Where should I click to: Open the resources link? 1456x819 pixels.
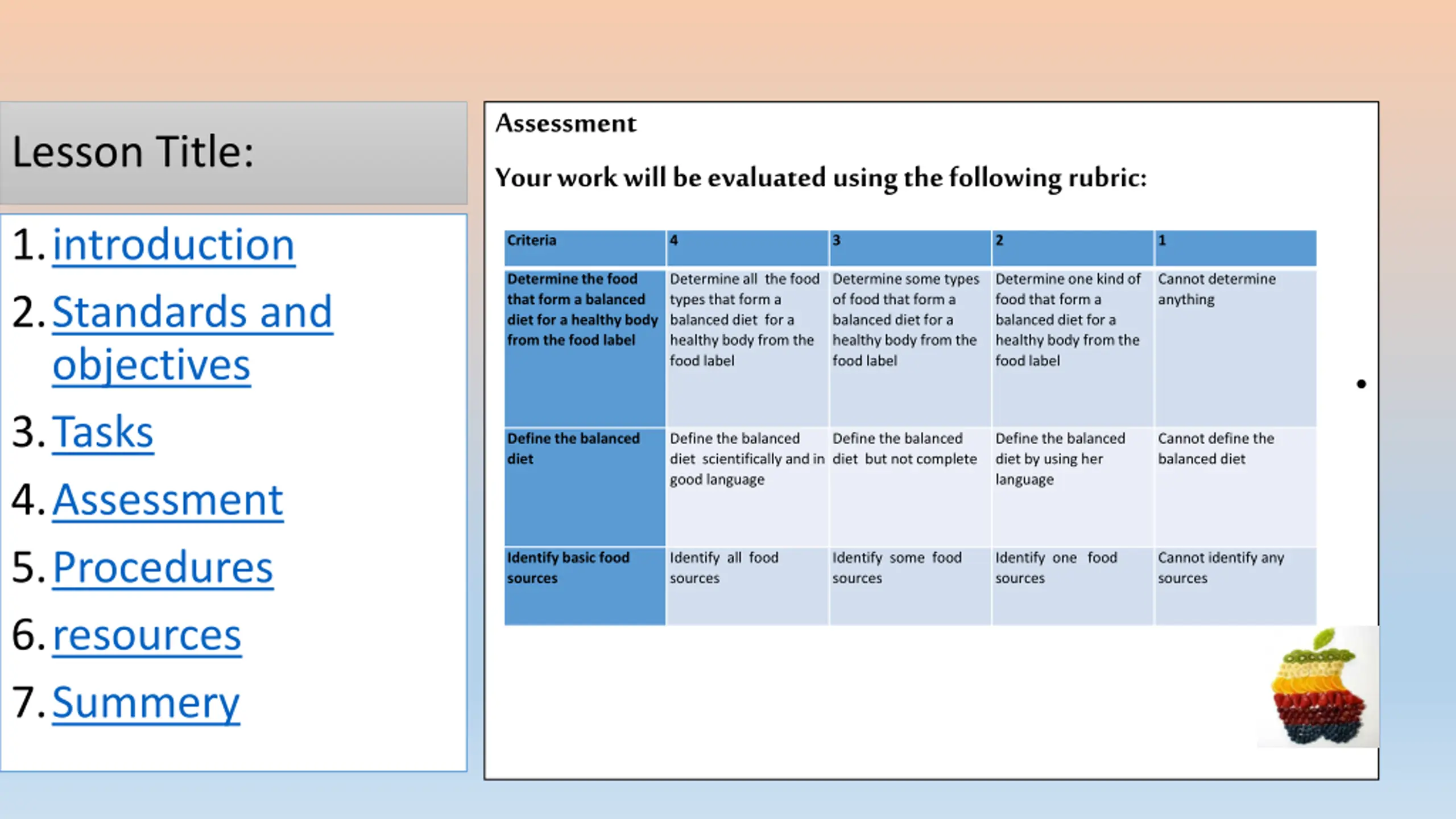tap(147, 635)
